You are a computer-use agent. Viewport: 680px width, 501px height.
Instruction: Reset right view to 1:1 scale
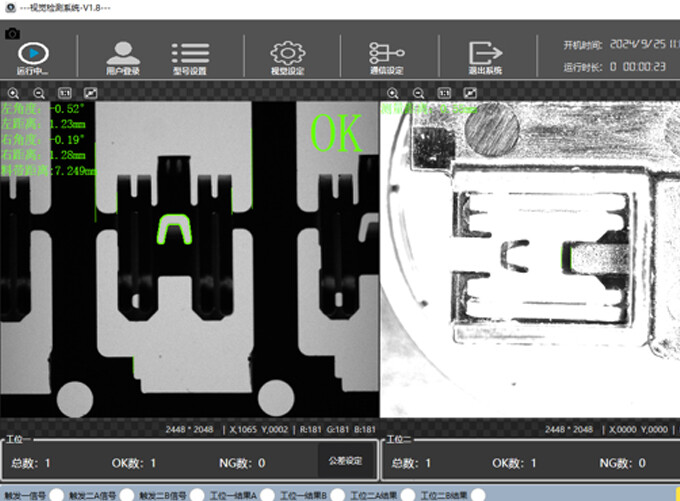tap(445, 93)
